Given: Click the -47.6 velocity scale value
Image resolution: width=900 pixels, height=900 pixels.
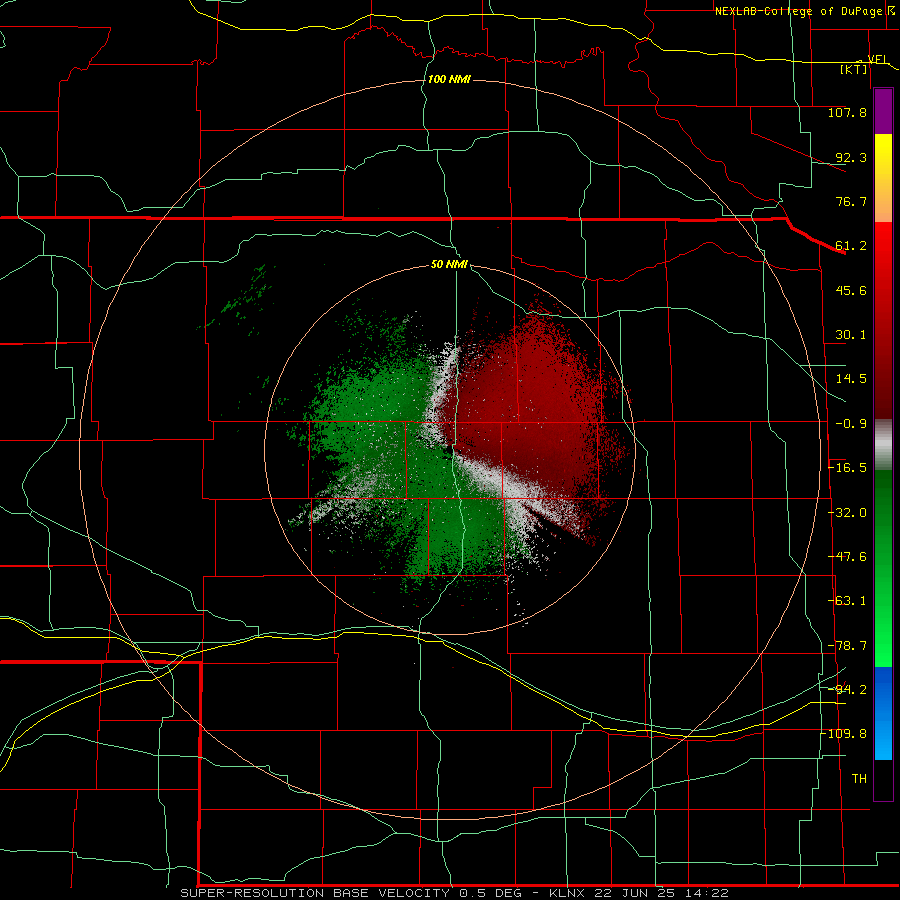Looking at the screenshot, I should 847,557.
